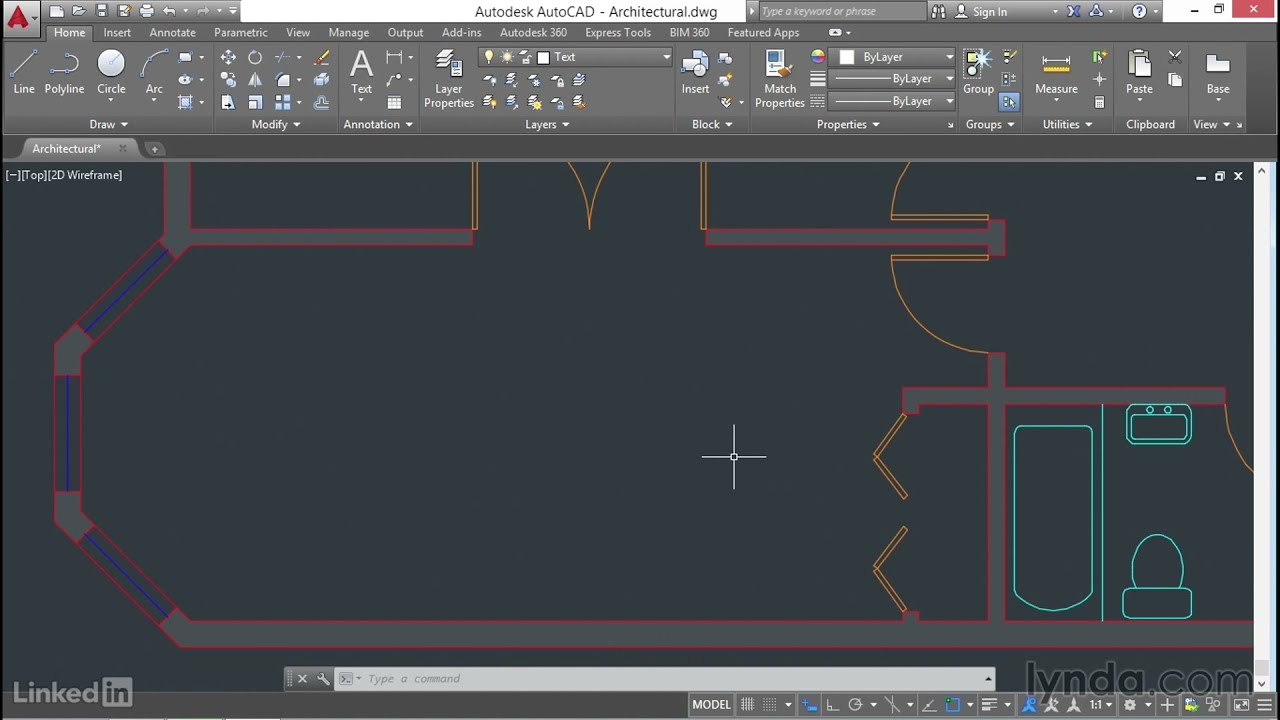Click the new drawing tab plus button

point(154,149)
